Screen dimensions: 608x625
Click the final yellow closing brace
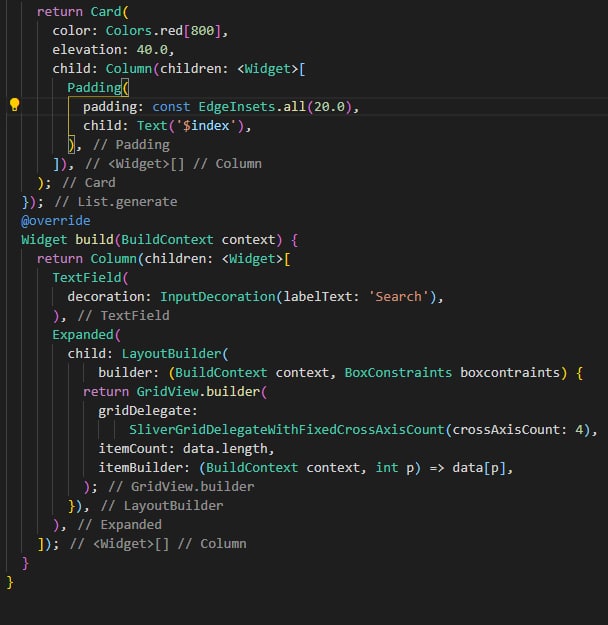pos(10,582)
